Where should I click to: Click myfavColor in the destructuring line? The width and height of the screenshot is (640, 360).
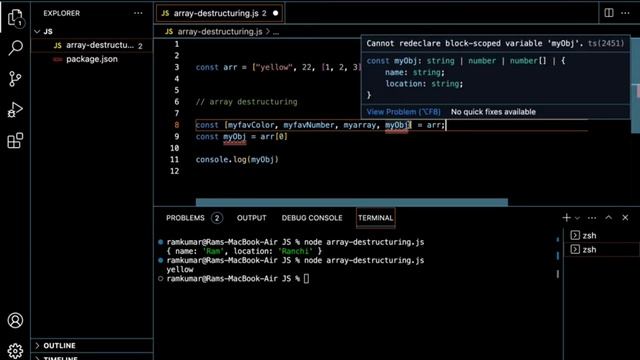251,125
